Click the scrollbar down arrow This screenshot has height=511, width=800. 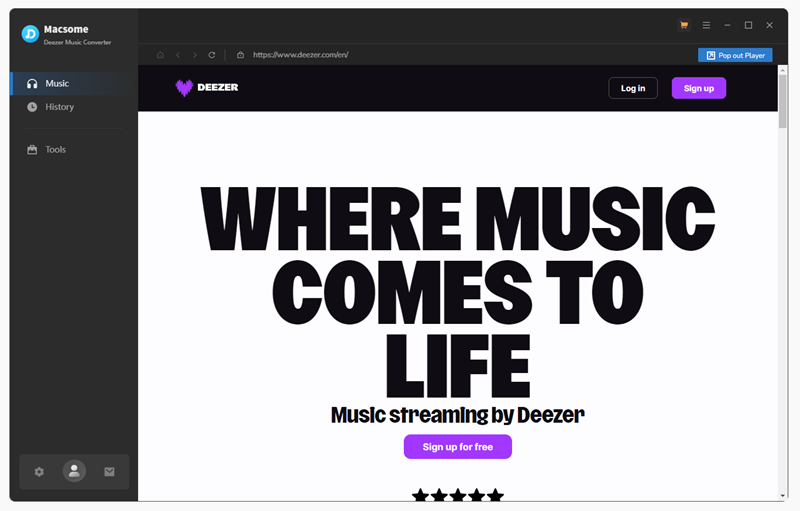point(782,496)
